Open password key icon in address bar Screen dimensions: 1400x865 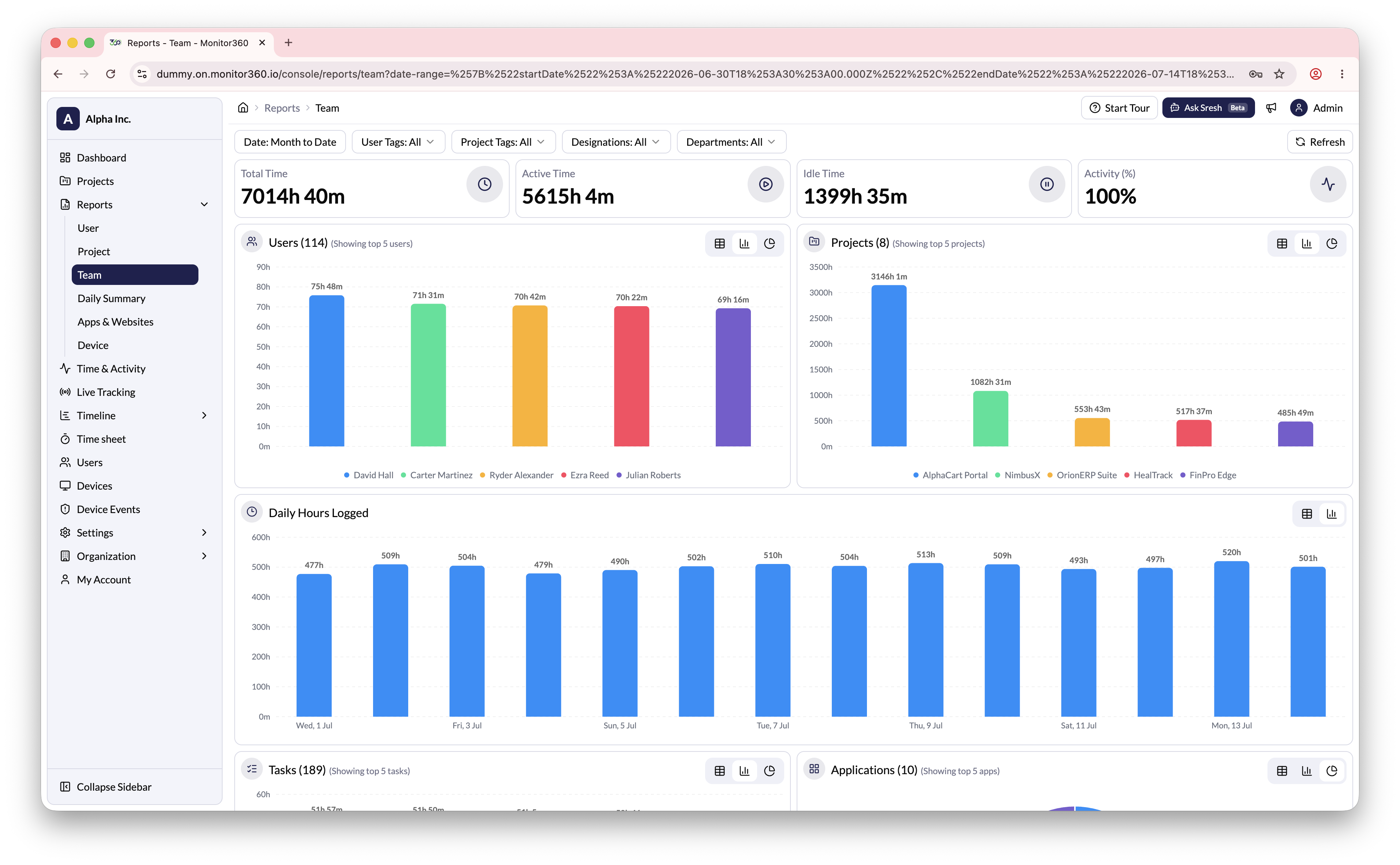(1255, 74)
